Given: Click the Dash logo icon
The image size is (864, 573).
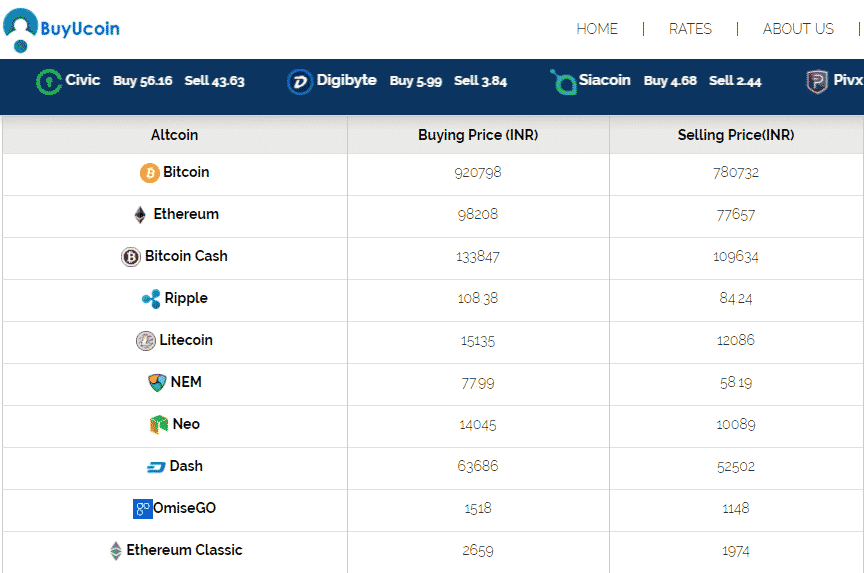Looking at the screenshot, I should pos(156,467).
